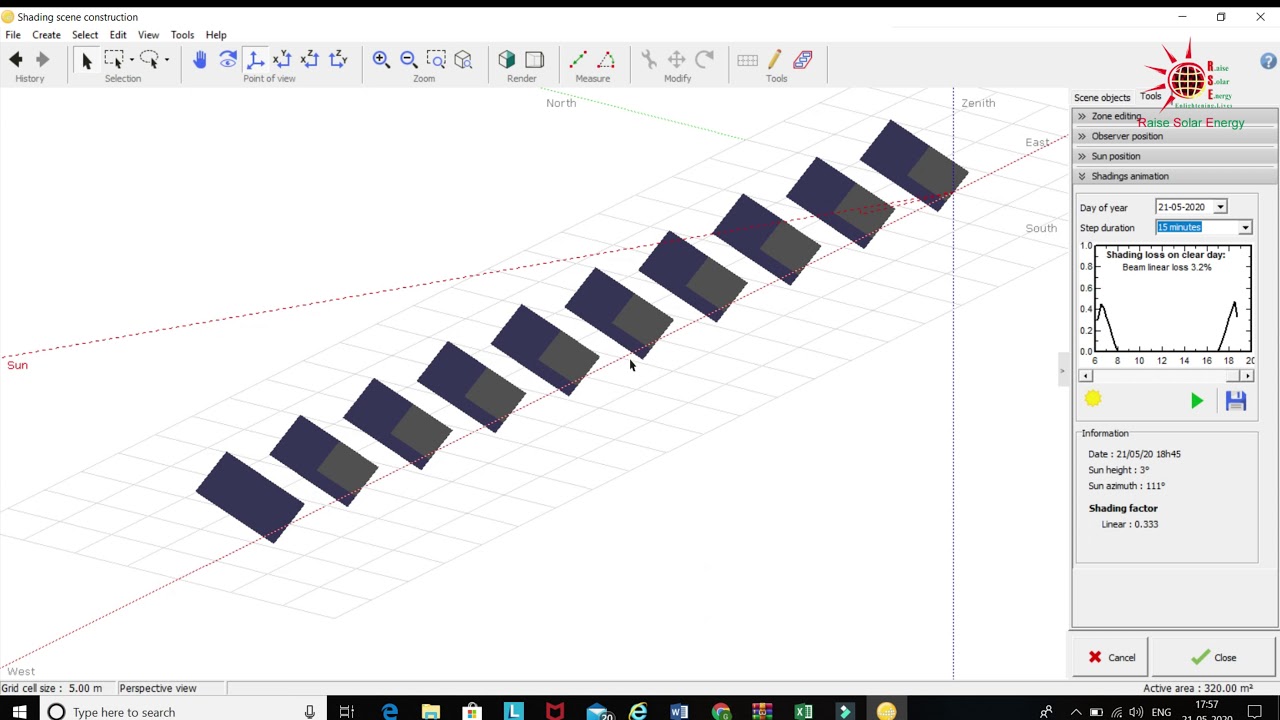This screenshot has width=1280, height=720.
Task: Activate the orbit view eye tool
Action: pyautogui.click(x=227, y=60)
